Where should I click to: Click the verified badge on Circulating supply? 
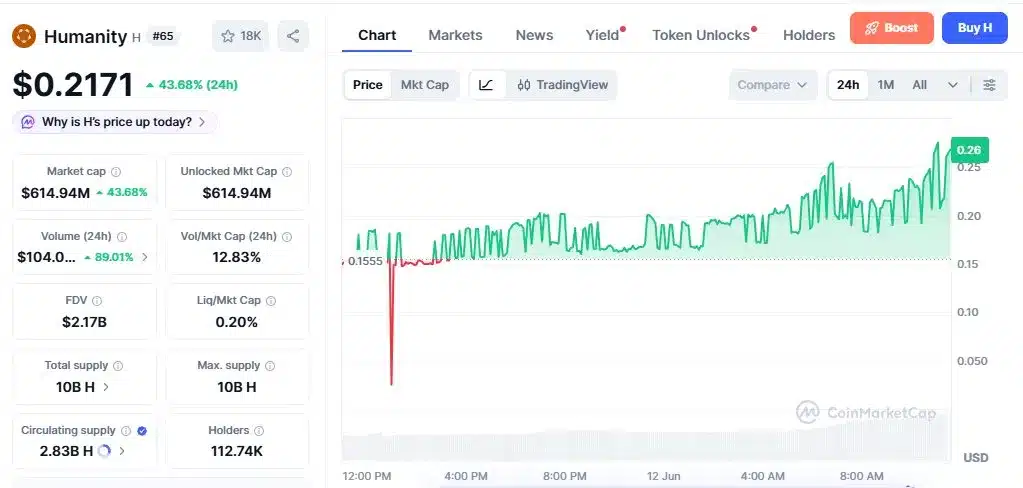click(x=142, y=431)
